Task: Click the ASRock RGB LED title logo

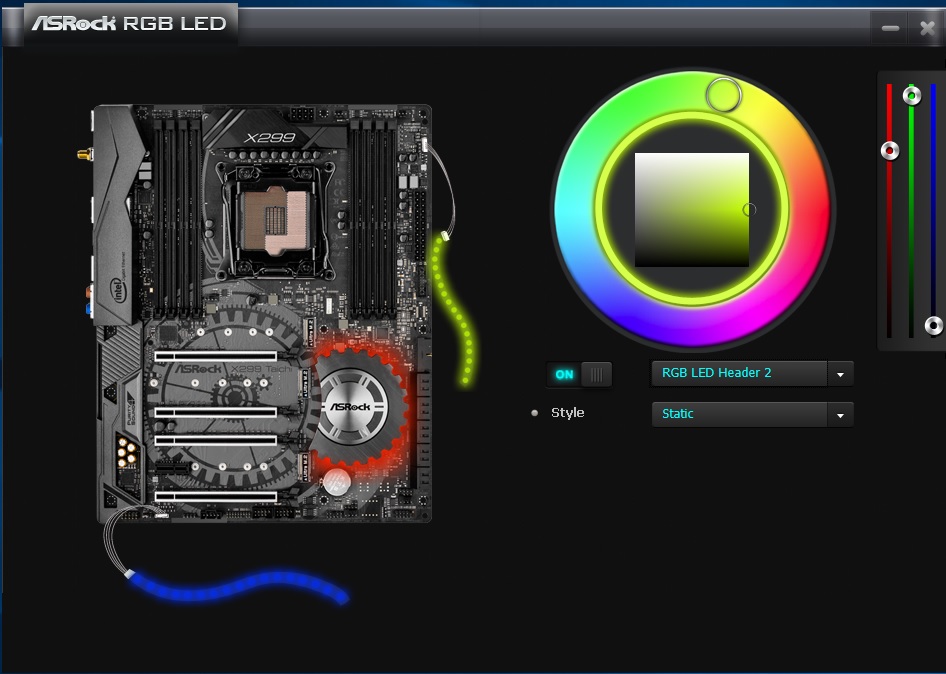Action: 129,24
